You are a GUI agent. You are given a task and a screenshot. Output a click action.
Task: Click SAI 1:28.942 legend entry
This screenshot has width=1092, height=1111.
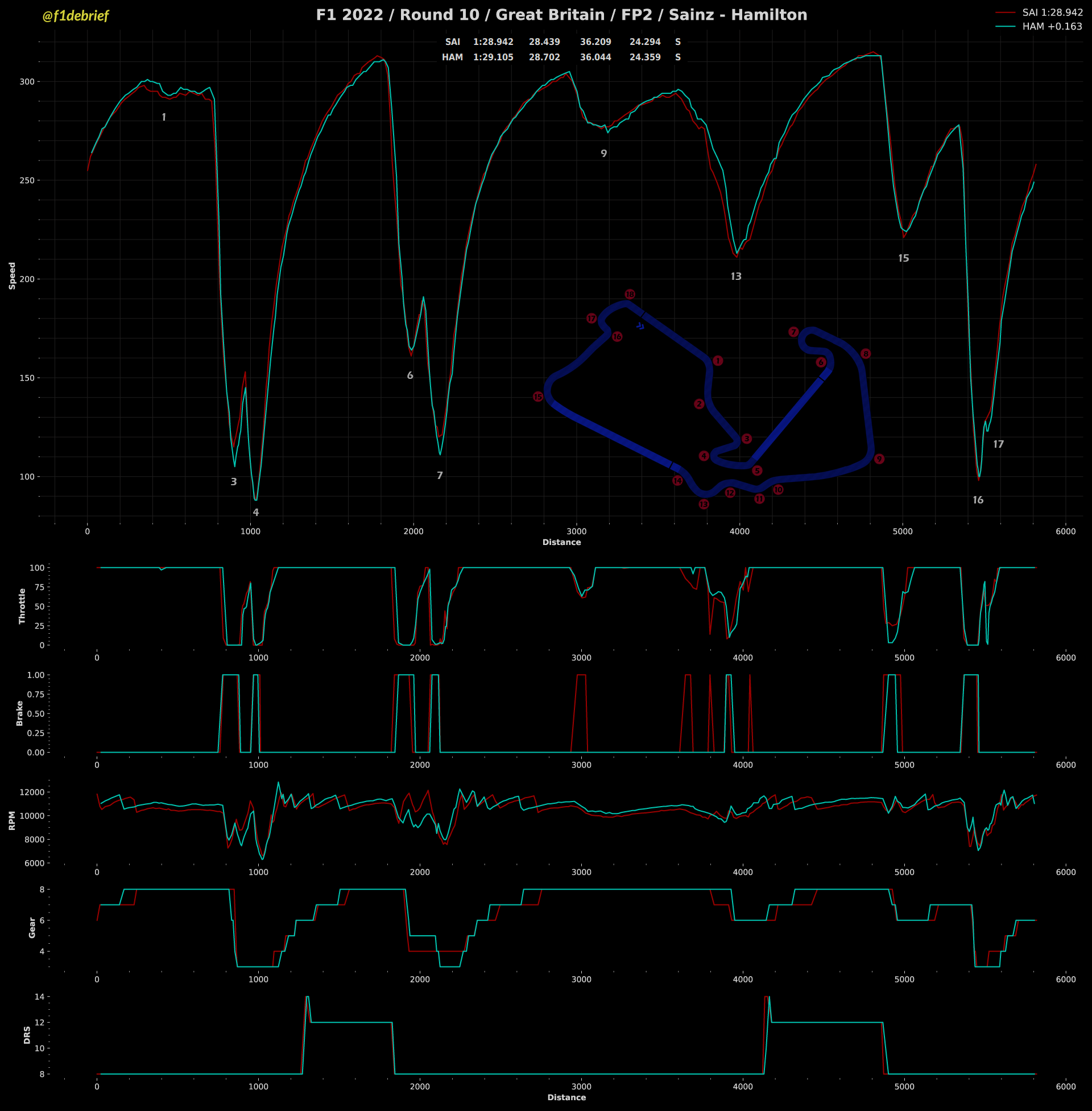click(x=1052, y=12)
